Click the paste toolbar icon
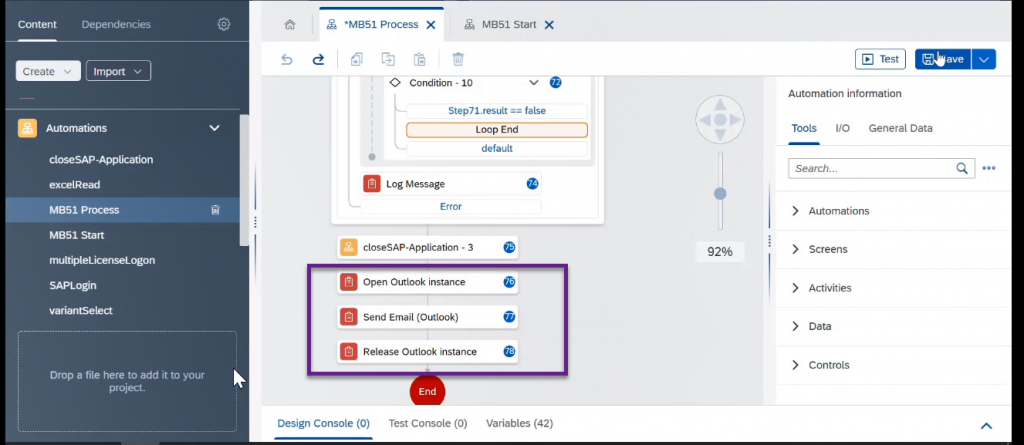 tap(419, 59)
